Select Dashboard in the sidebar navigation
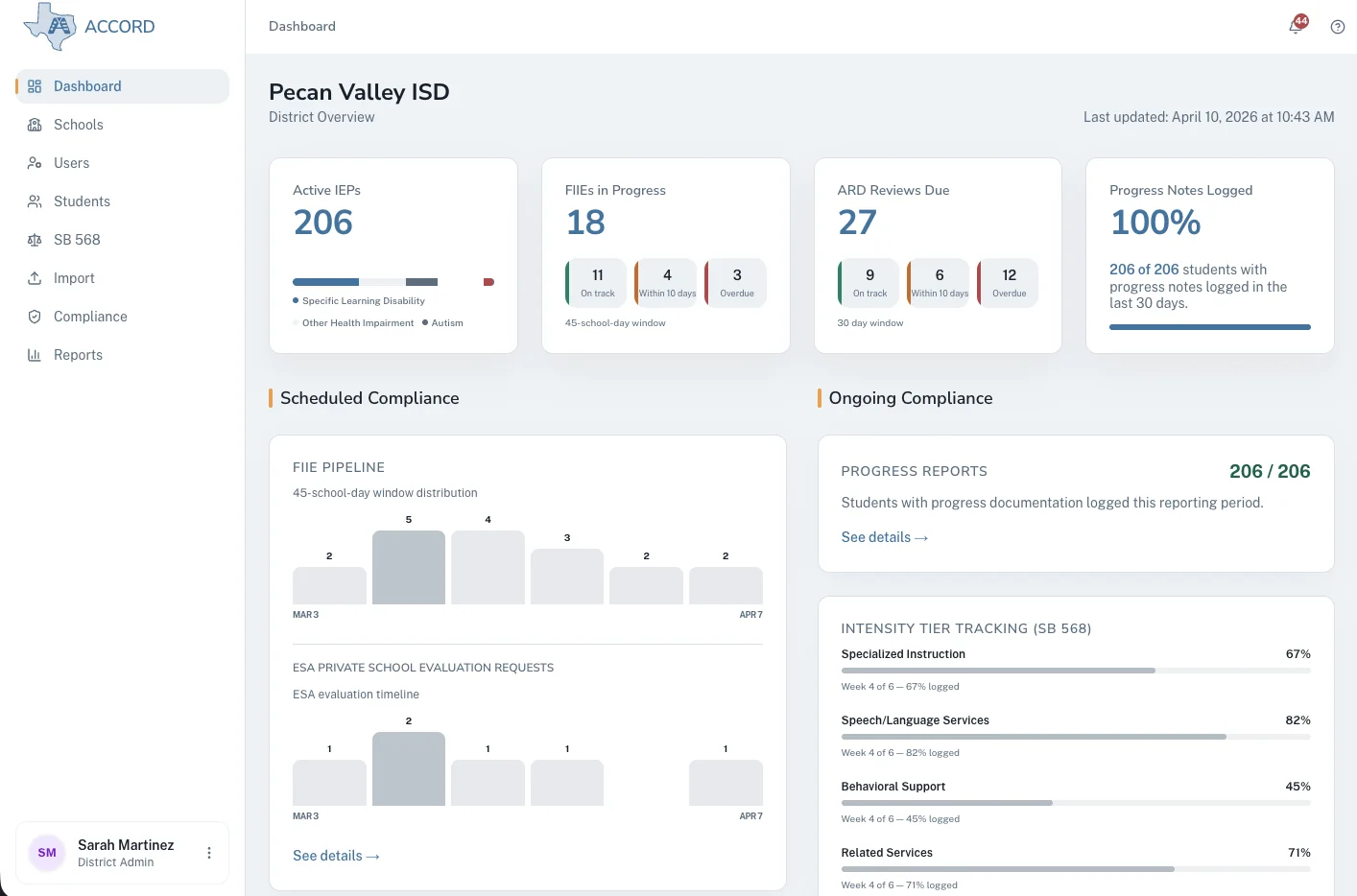 (87, 85)
